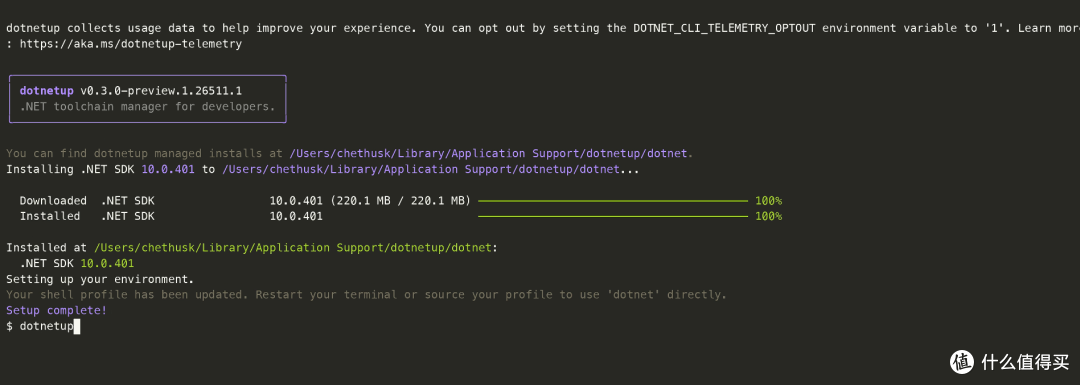Click the install destination path ending in 'dotnet...'

(x=430, y=169)
